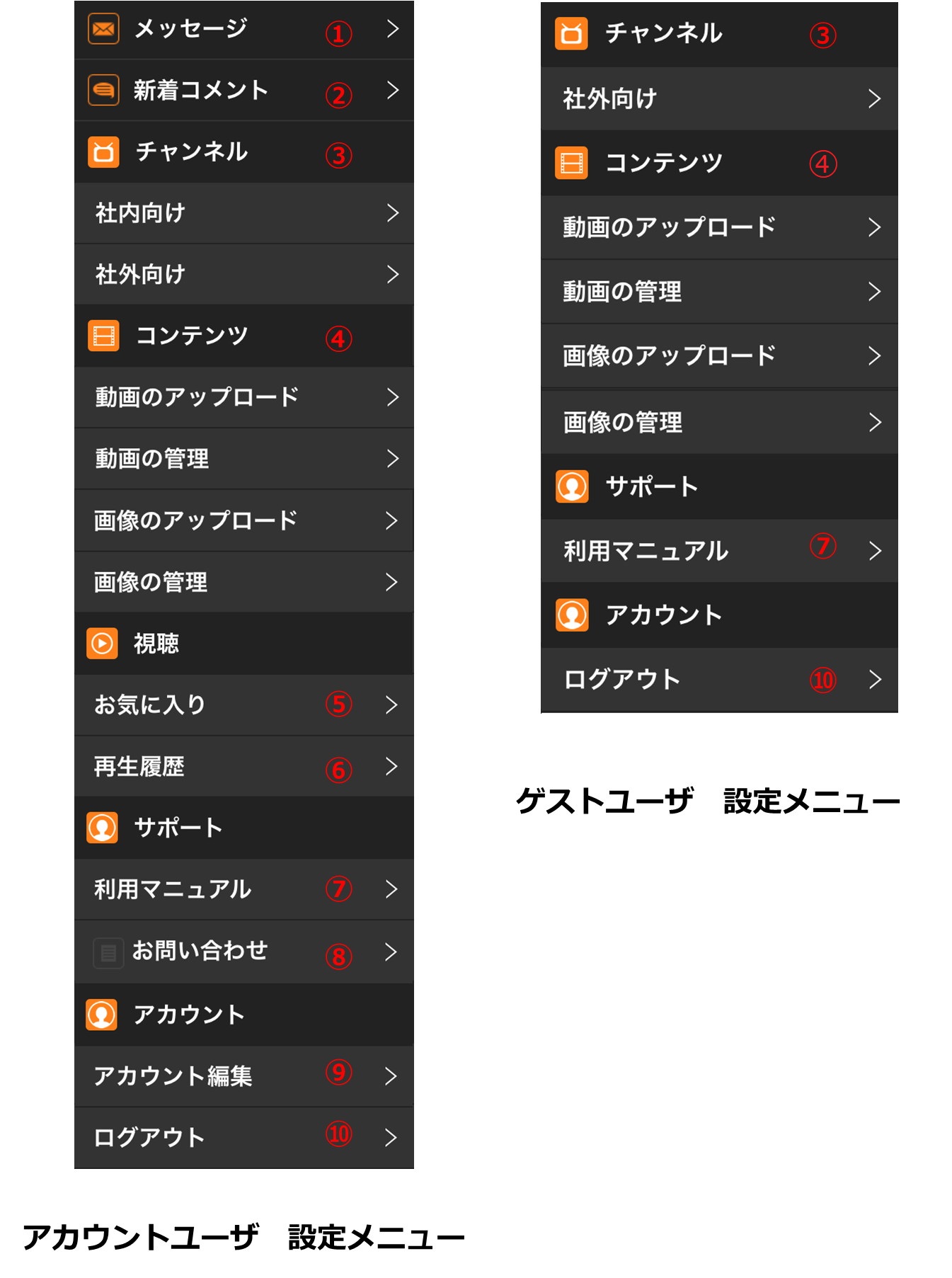Open 利用マニュアル in guest user menu

click(719, 551)
